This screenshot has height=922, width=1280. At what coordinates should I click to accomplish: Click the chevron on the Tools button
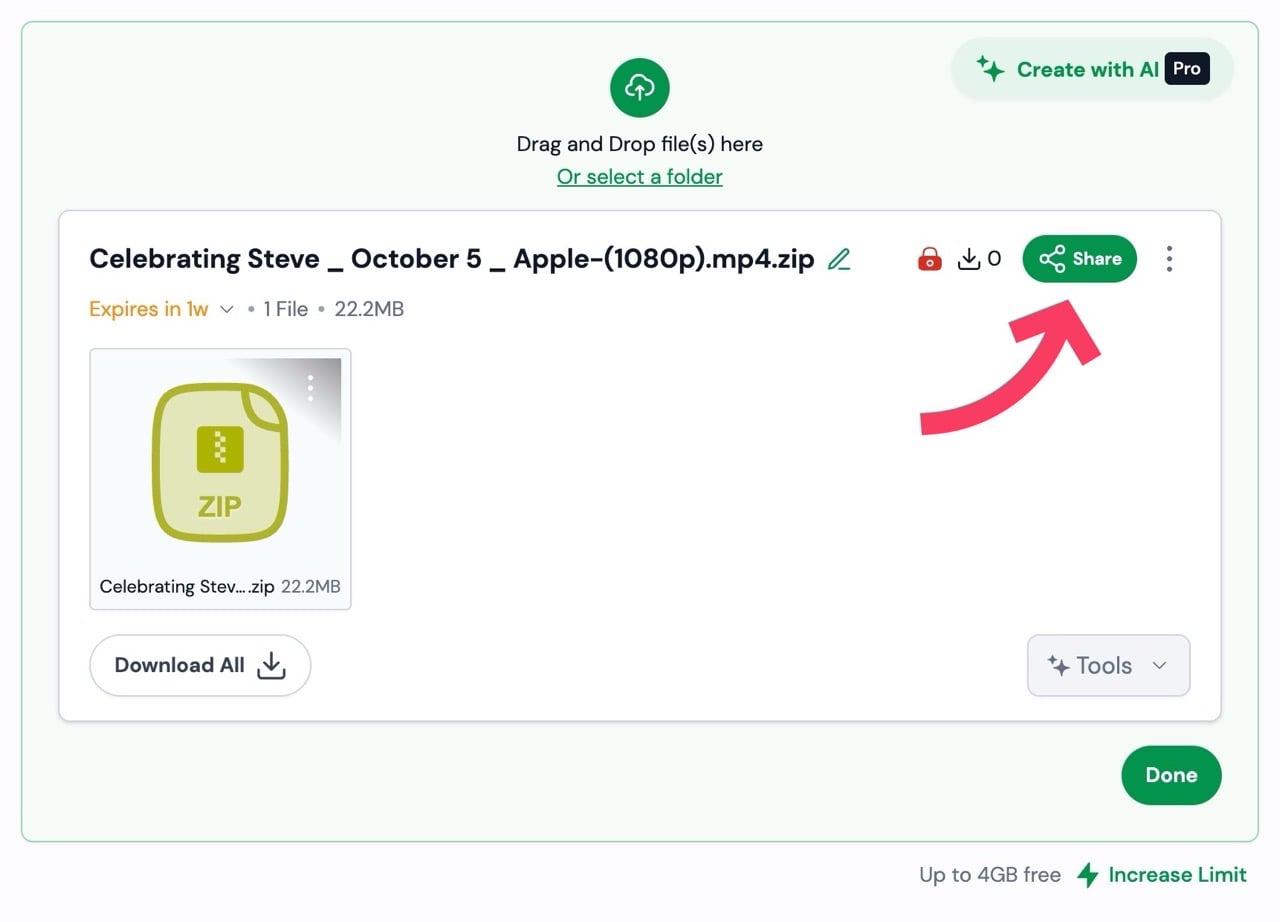[x=1160, y=665]
